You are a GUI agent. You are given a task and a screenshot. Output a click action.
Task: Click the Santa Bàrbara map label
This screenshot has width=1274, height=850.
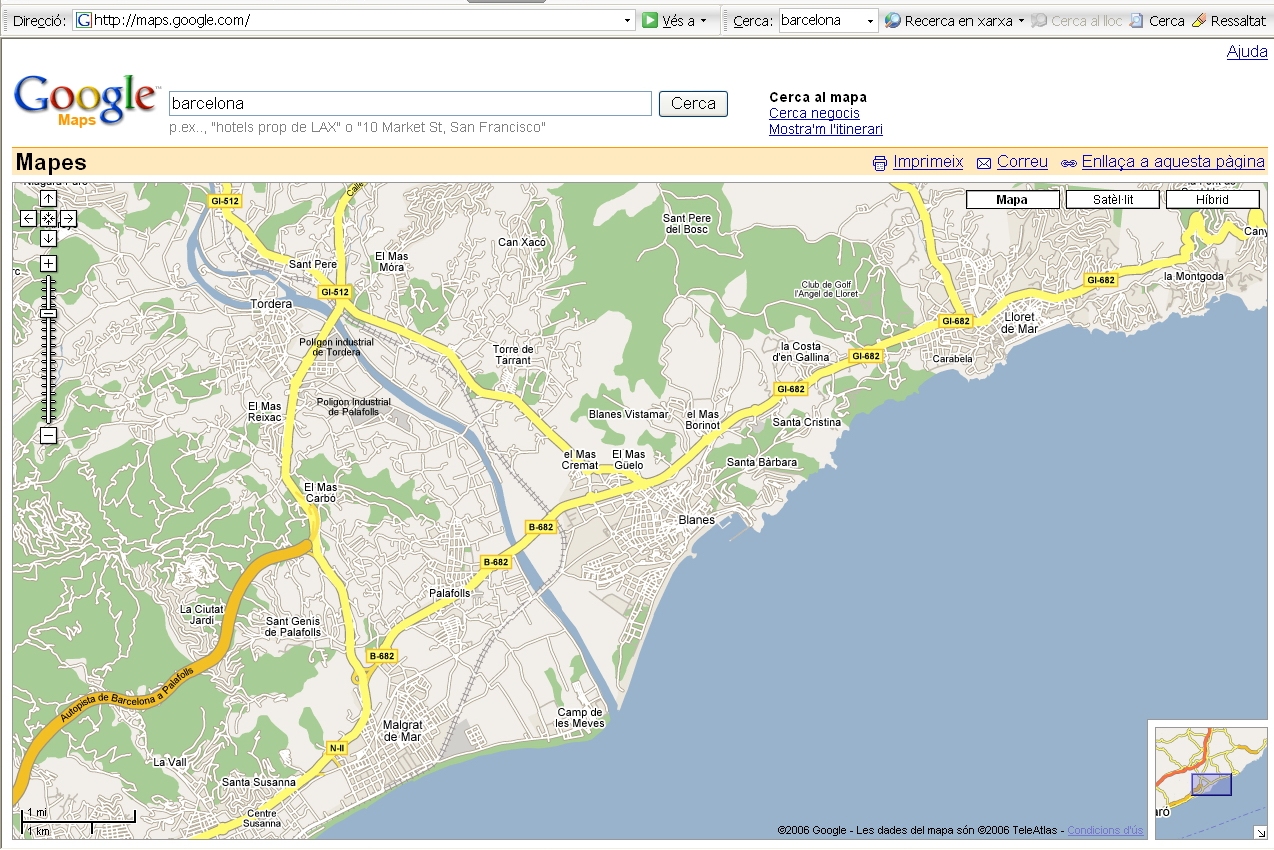pyautogui.click(x=762, y=462)
